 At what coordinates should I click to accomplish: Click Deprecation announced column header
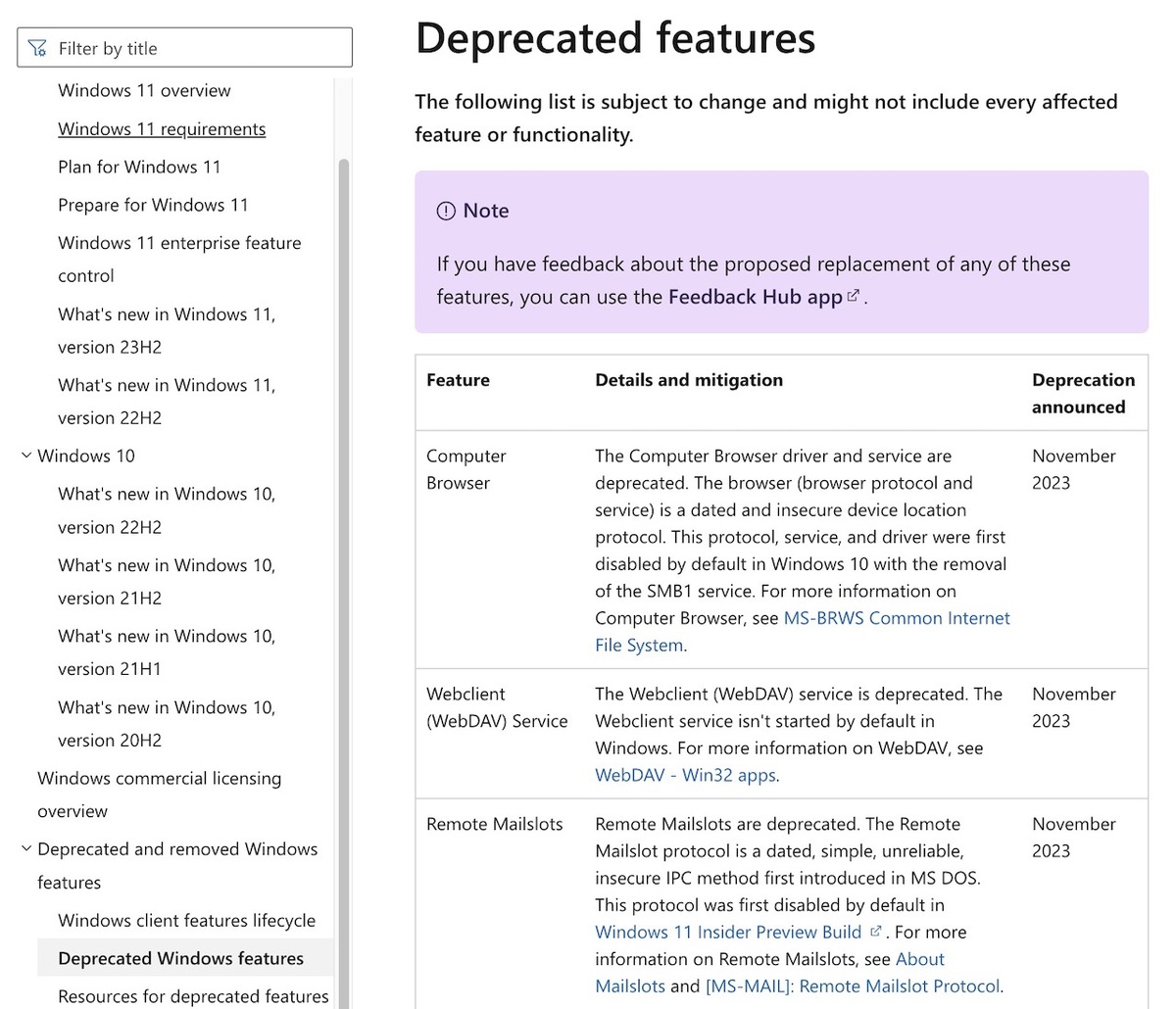pos(1083,394)
